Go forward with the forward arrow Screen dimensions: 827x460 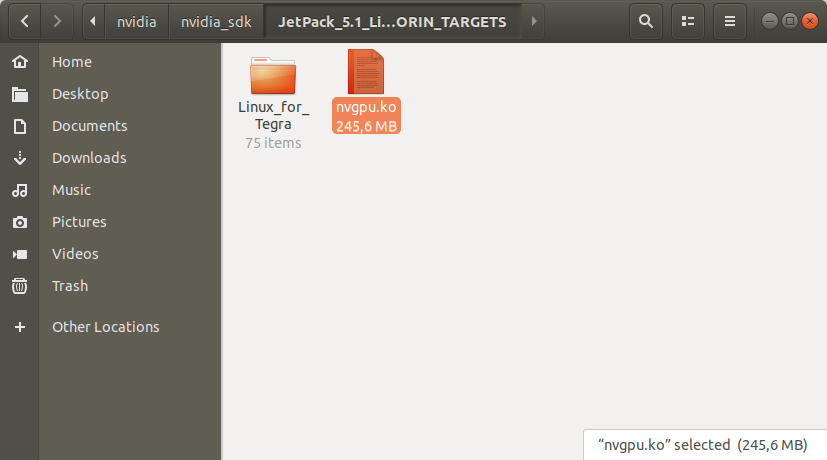click(56, 21)
